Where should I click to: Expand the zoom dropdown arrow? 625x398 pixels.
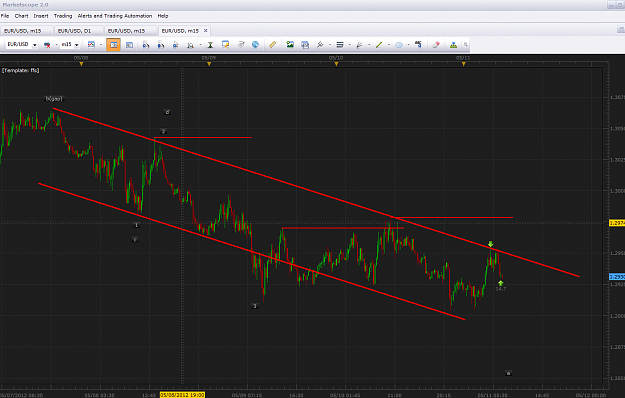[200, 45]
